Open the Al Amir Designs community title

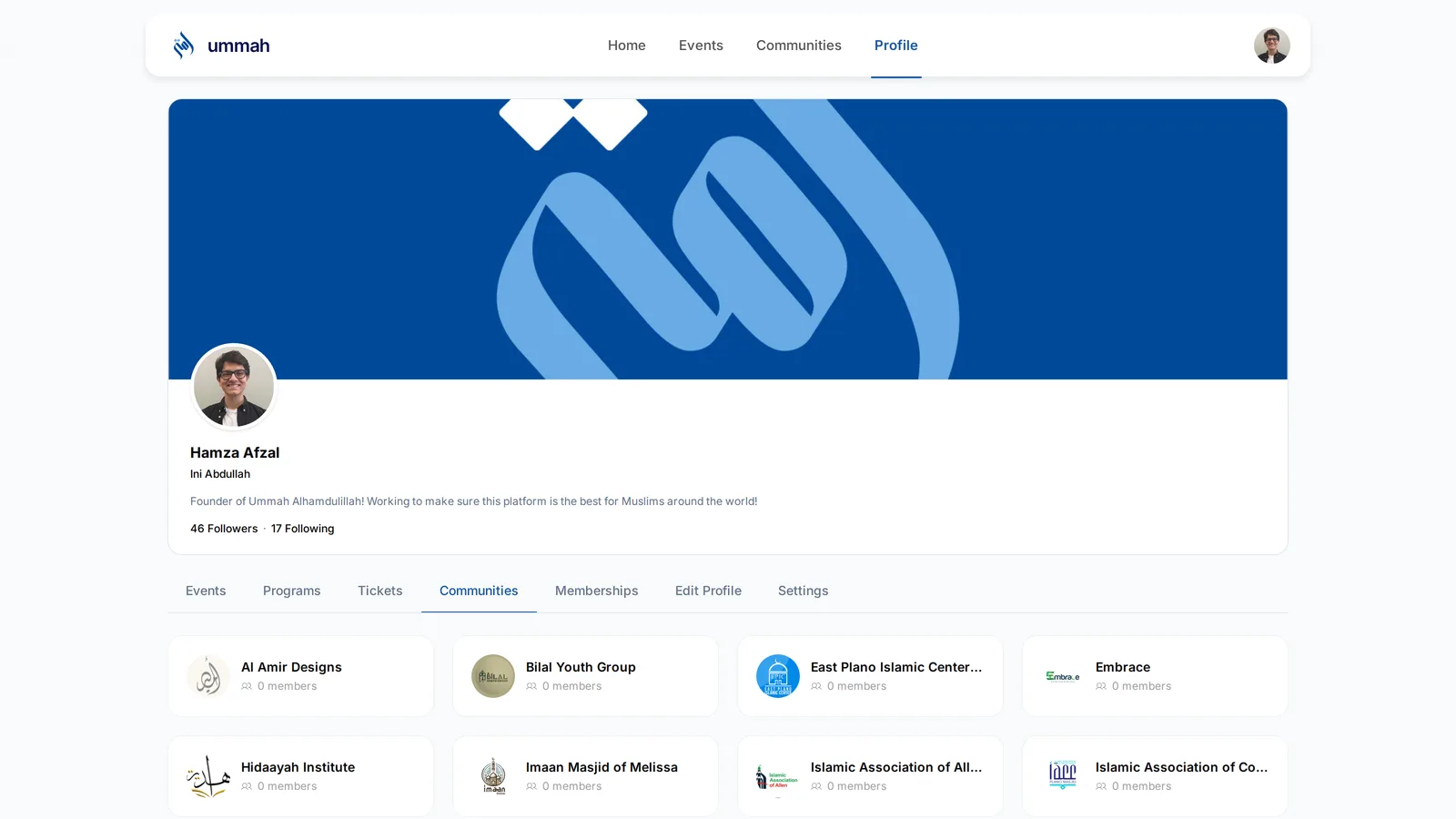291,667
